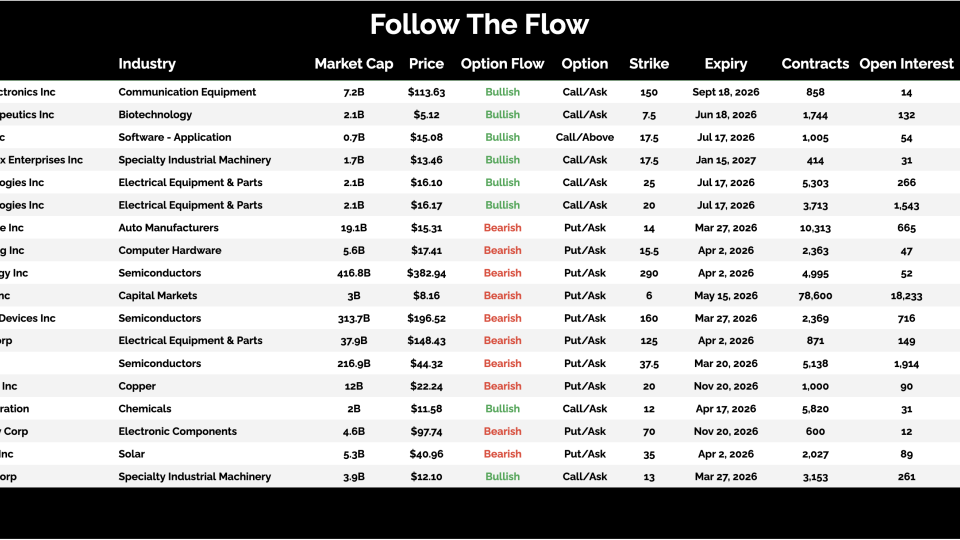Click the Open Interest column header
Screen dimensions: 960x540
906,64
